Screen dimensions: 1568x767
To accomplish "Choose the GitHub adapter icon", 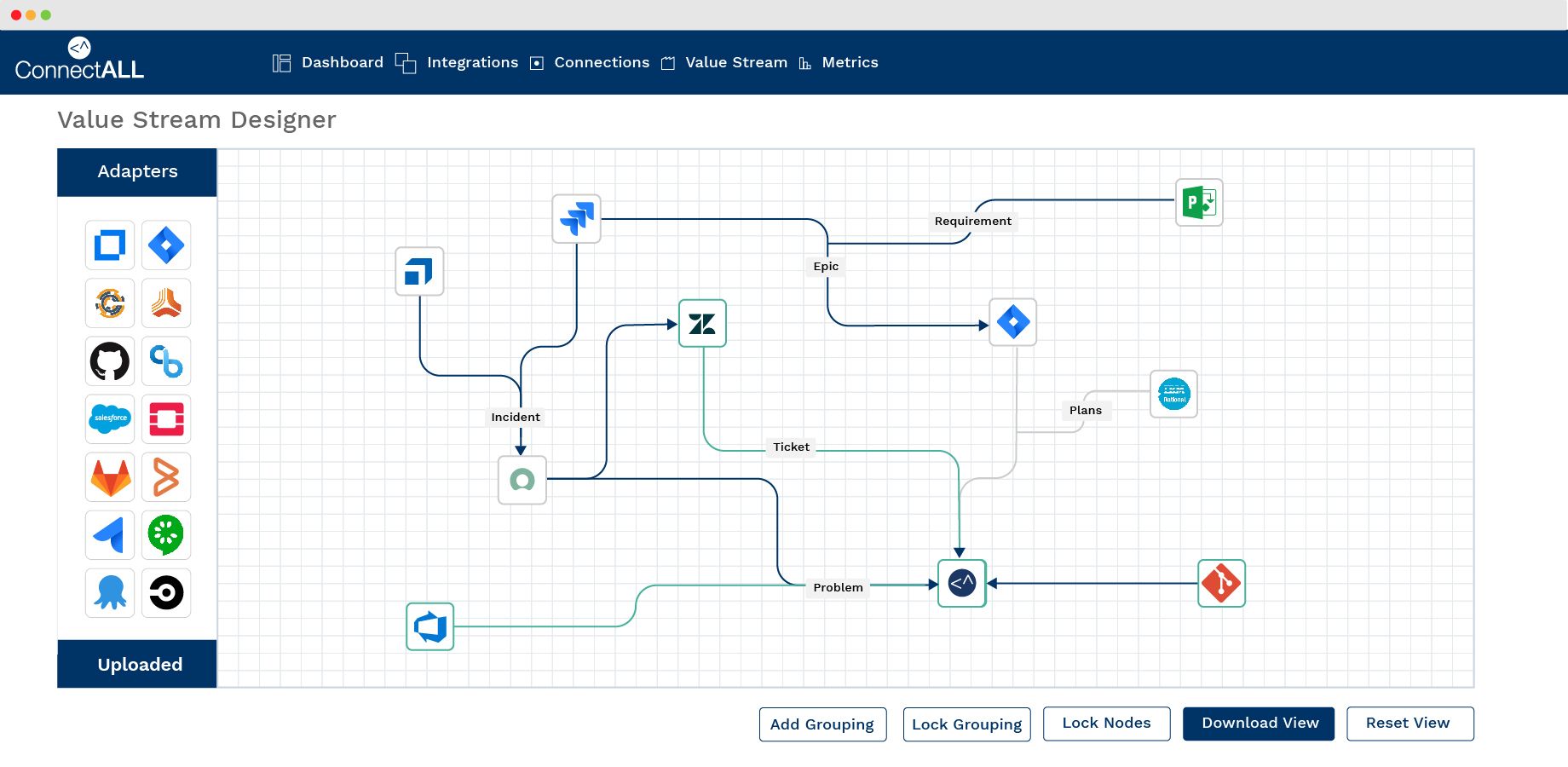I will 110,361.
